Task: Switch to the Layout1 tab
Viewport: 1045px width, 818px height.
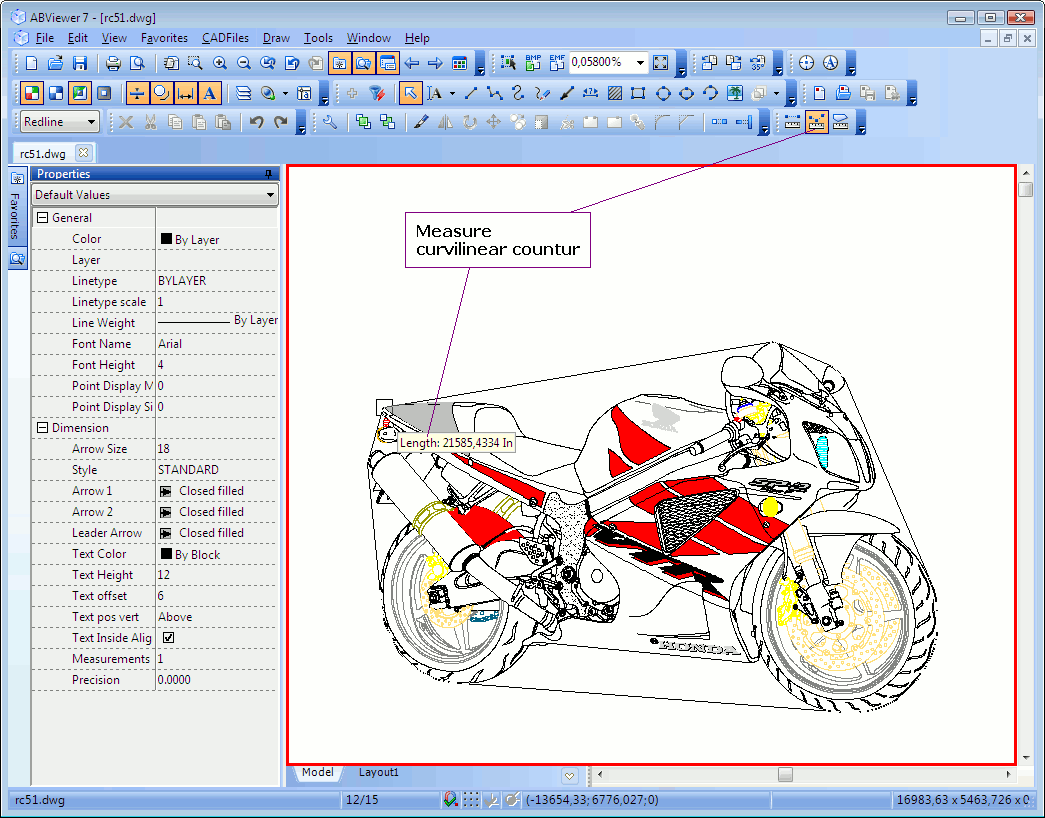Action: (x=379, y=772)
